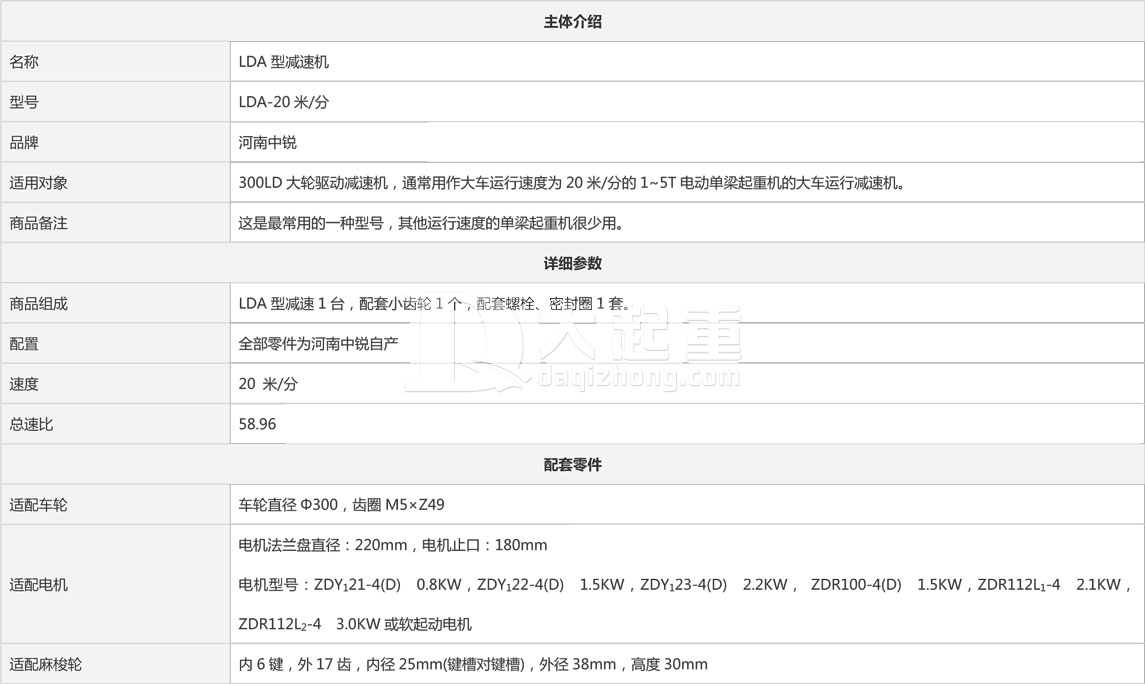Click the 适配车轮 row label
This screenshot has width=1145, height=684.
pyautogui.click(x=38, y=505)
